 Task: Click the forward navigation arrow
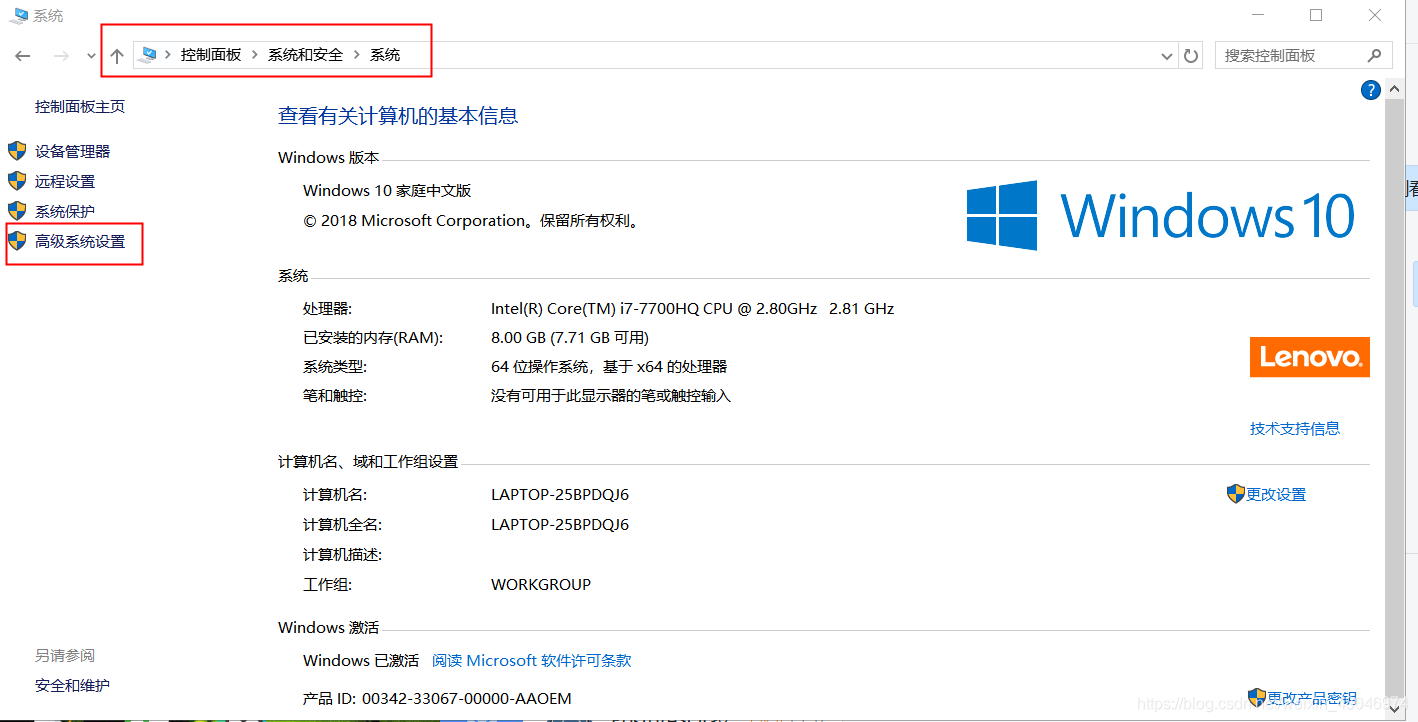click(61, 56)
